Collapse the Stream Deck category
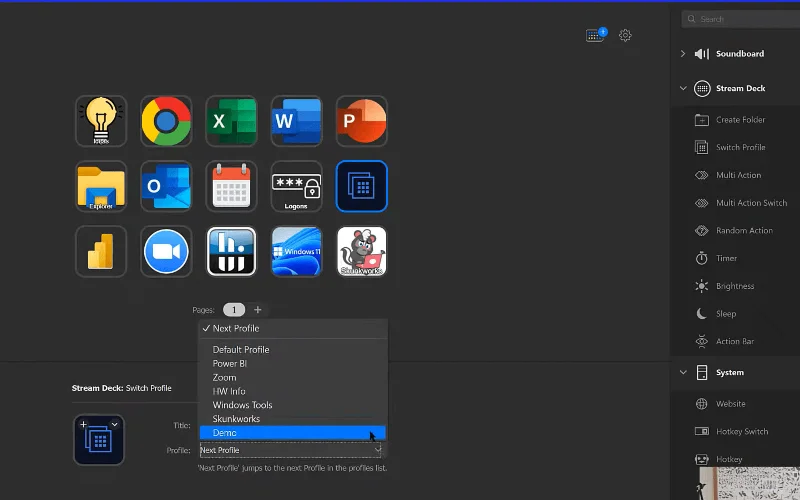This screenshot has width=800, height=500. 683,88
